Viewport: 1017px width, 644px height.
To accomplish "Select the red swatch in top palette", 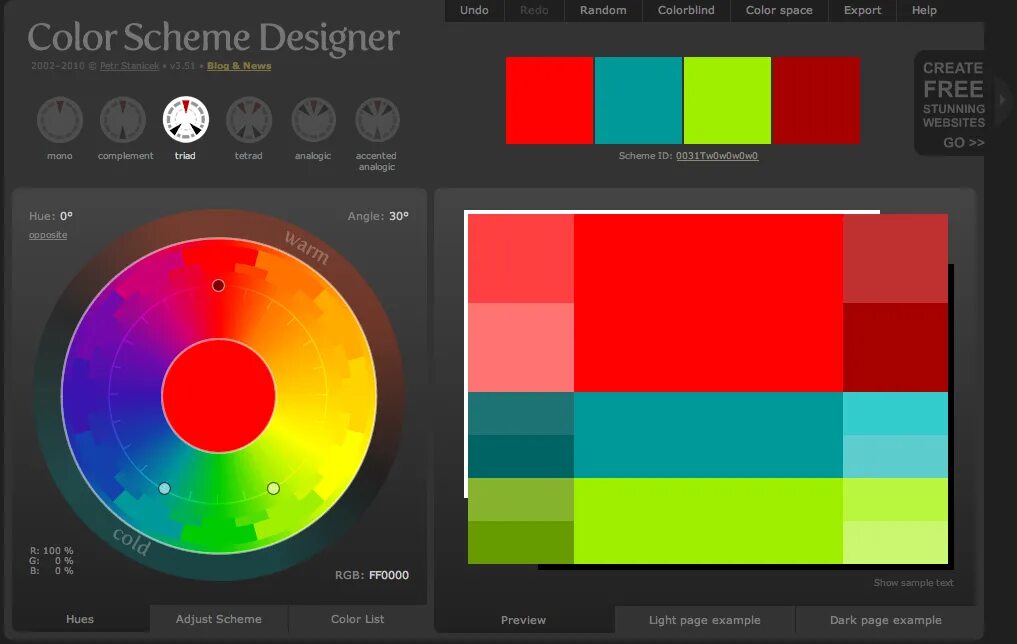I will (x=549, y=101).
